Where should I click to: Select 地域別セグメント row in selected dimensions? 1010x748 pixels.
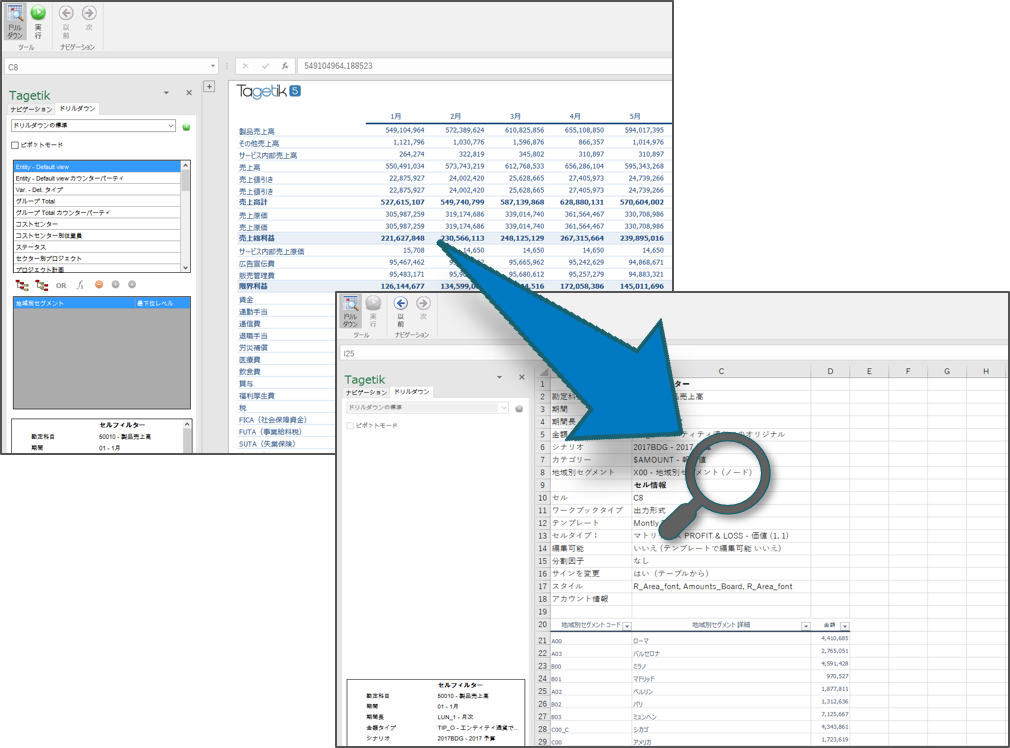click(x=102, y=303)
